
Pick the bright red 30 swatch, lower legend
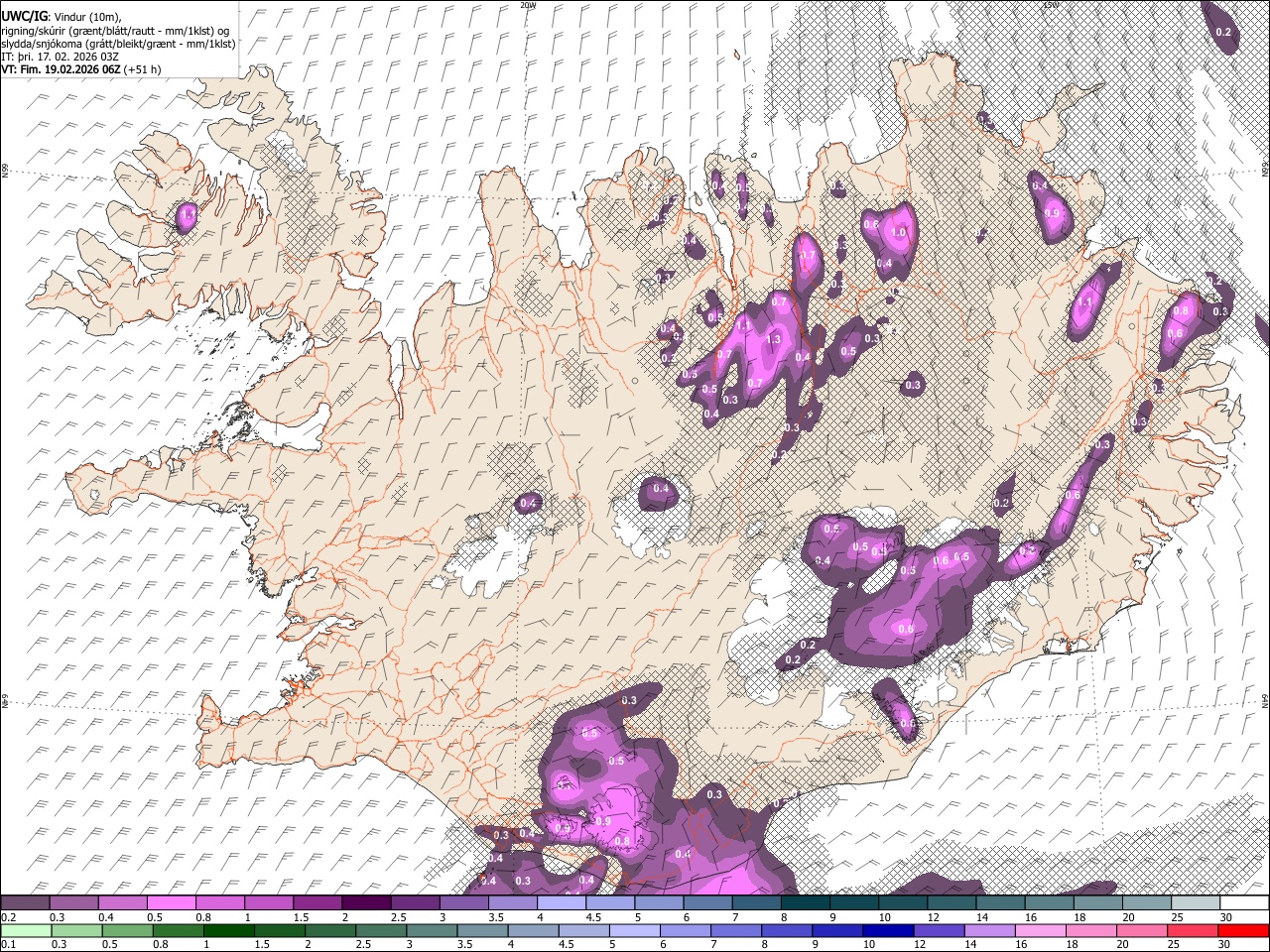point(1242,930)
